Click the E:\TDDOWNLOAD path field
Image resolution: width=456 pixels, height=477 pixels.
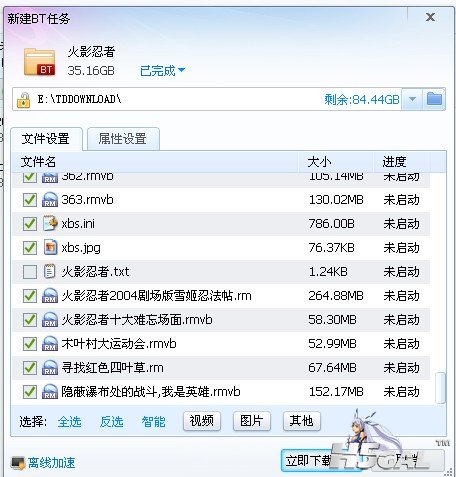[x=207, y=99]
